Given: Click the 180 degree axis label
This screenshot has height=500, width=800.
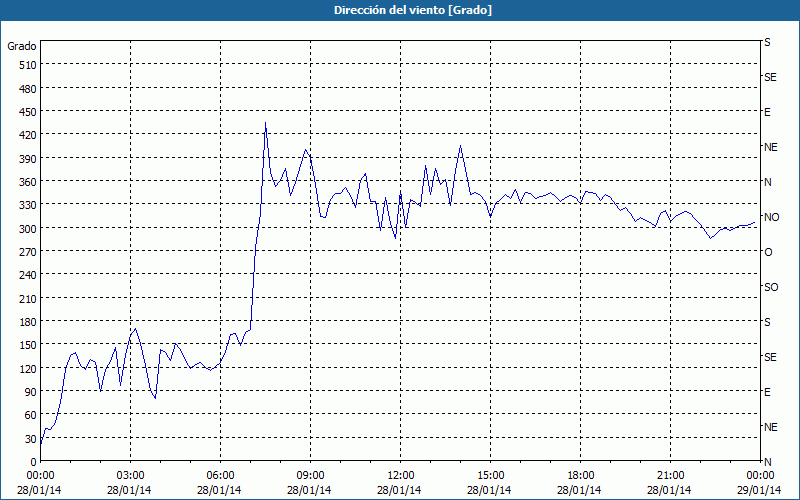Looking at the screenshot, I should (28, 322).
